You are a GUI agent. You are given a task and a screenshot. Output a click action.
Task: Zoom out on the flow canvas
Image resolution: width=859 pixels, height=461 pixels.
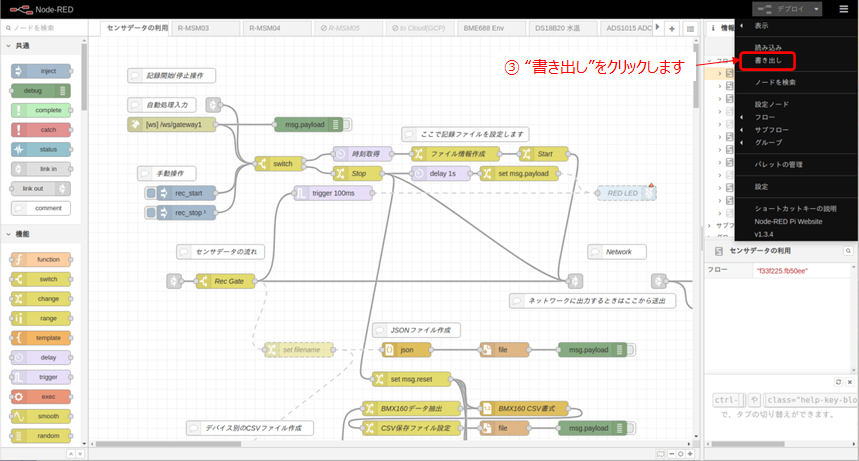pyautogui.click(x=671, y=453)
